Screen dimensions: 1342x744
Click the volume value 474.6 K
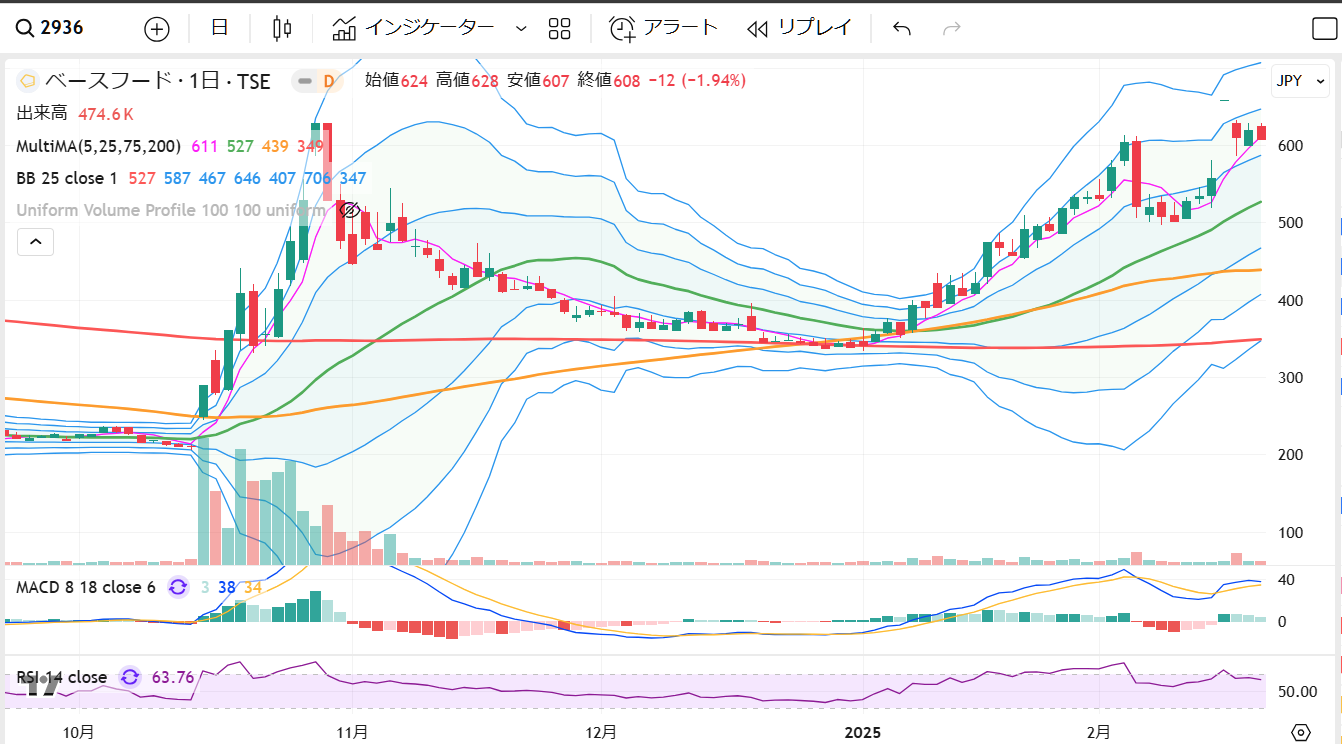click(106, 114)
